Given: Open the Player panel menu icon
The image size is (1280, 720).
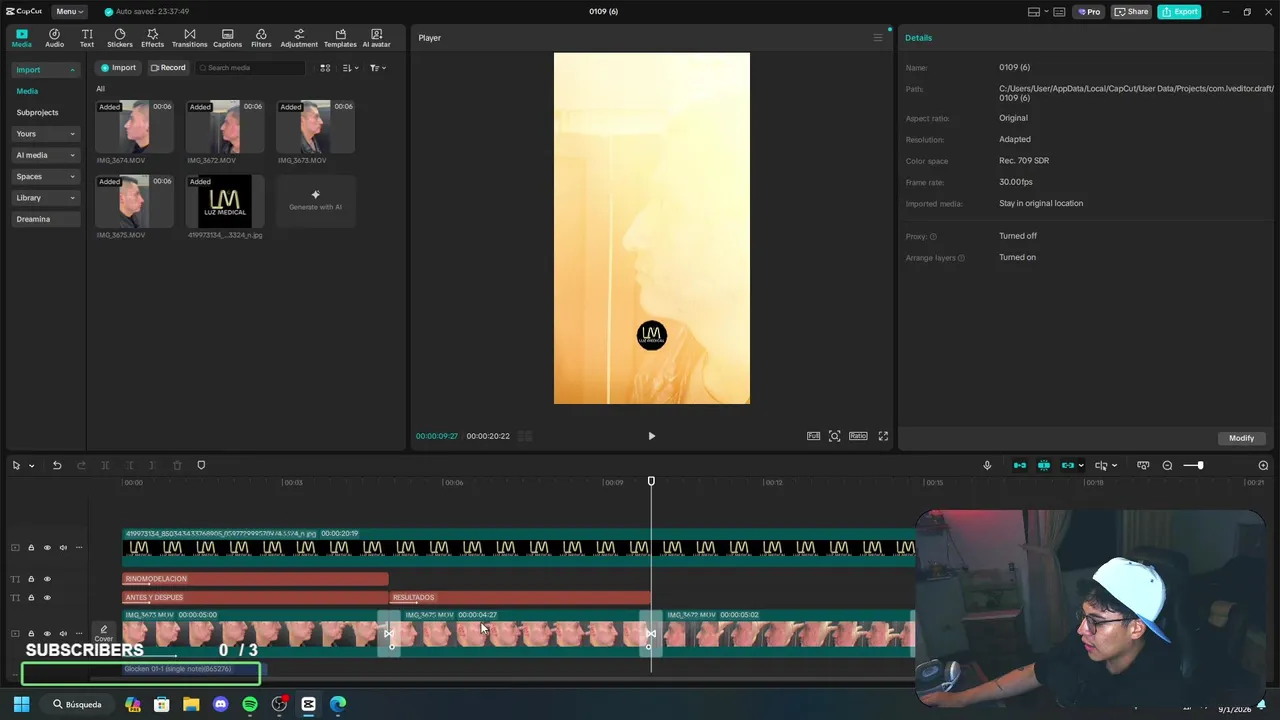Looking at the screenshot, I should 878,38.
